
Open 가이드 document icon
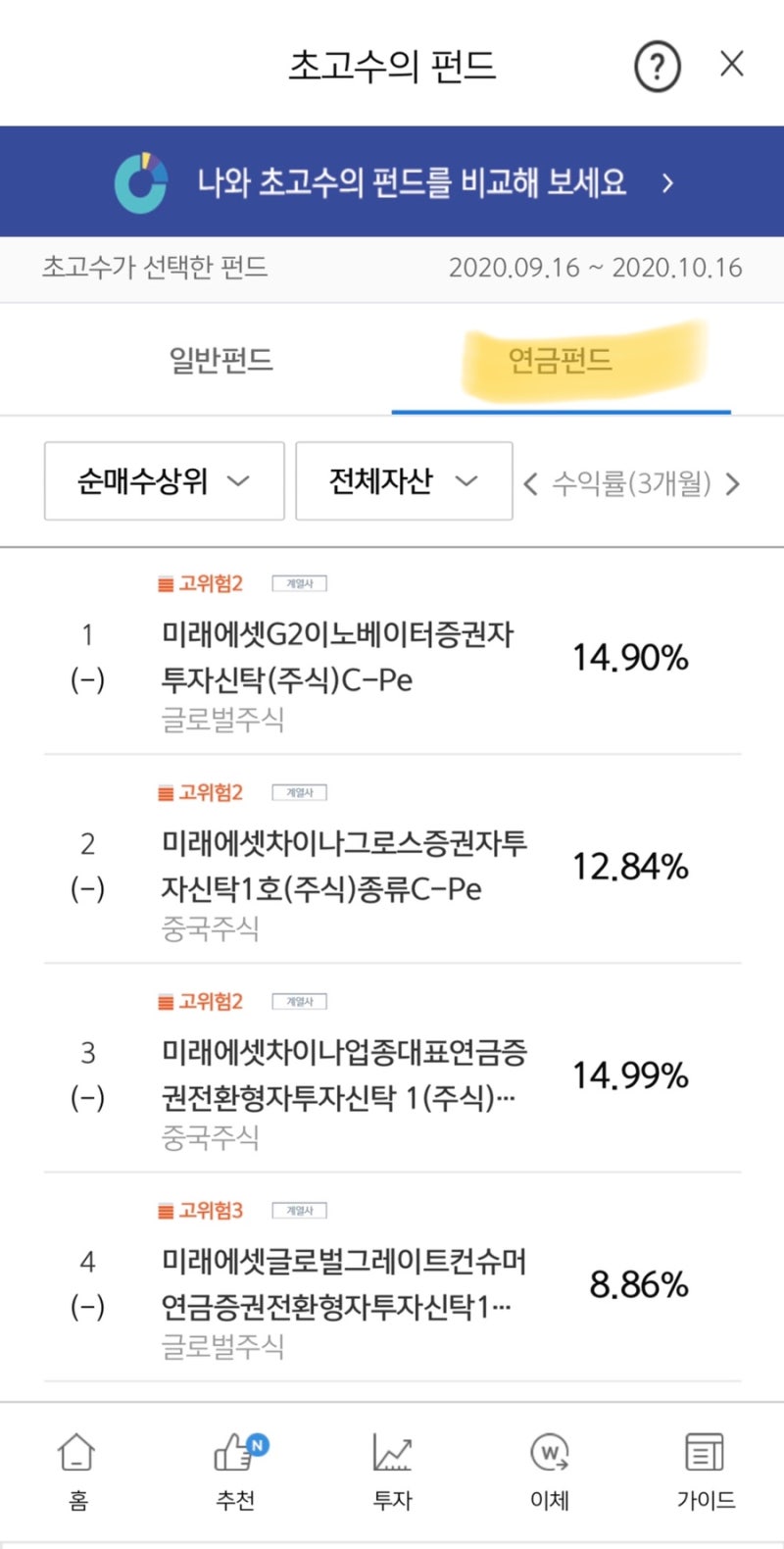(x=706, y=1471)
